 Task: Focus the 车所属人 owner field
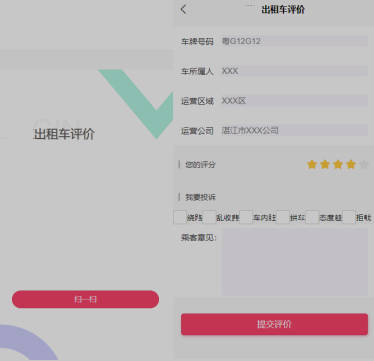point(295,71)
